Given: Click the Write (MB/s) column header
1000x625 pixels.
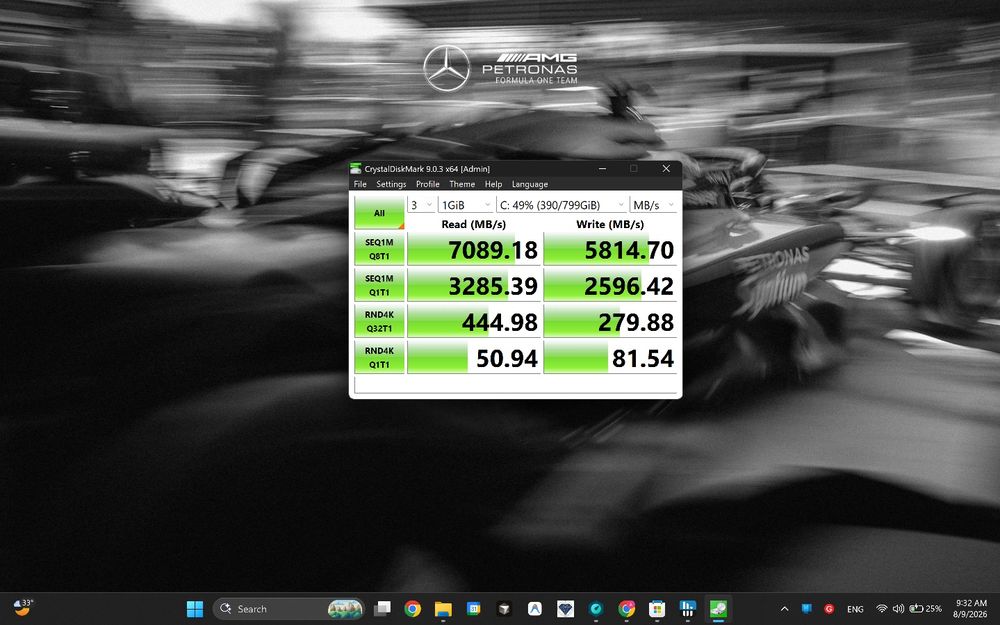Looking at the screenshot, I should [610, 224].
